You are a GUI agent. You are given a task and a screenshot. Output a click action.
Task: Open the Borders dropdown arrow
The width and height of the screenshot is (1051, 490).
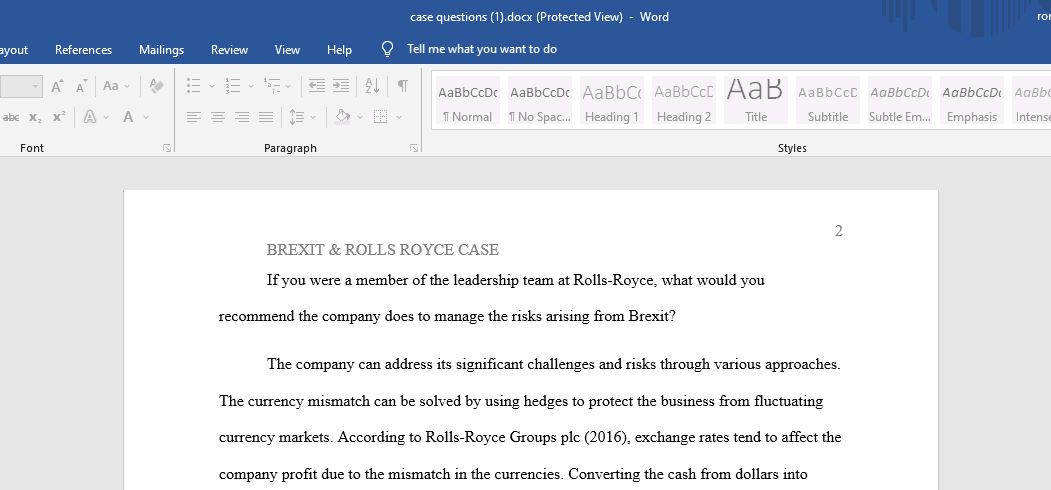(399, 117)
